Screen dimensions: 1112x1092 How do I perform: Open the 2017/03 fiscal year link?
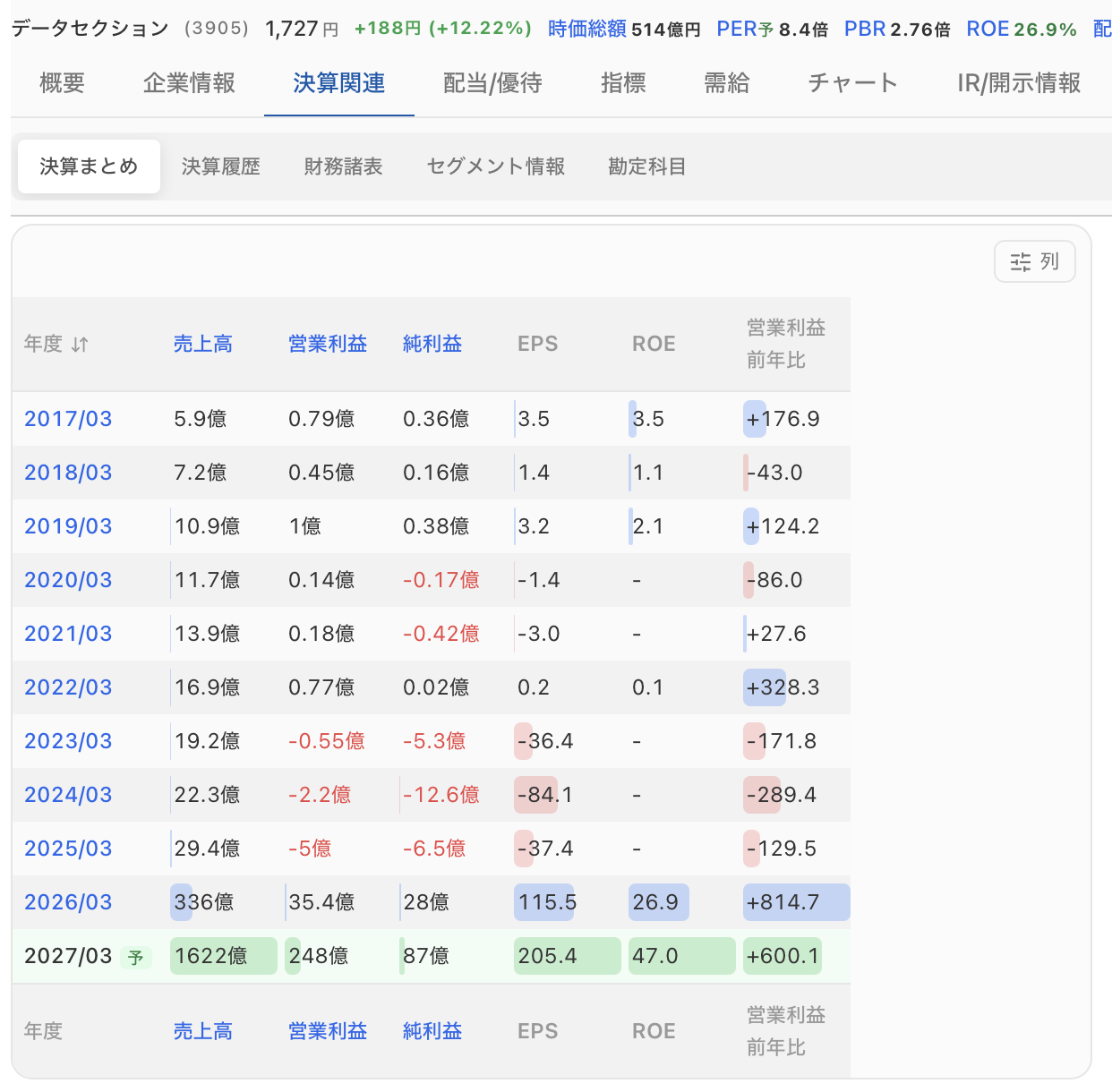point(68,419)
